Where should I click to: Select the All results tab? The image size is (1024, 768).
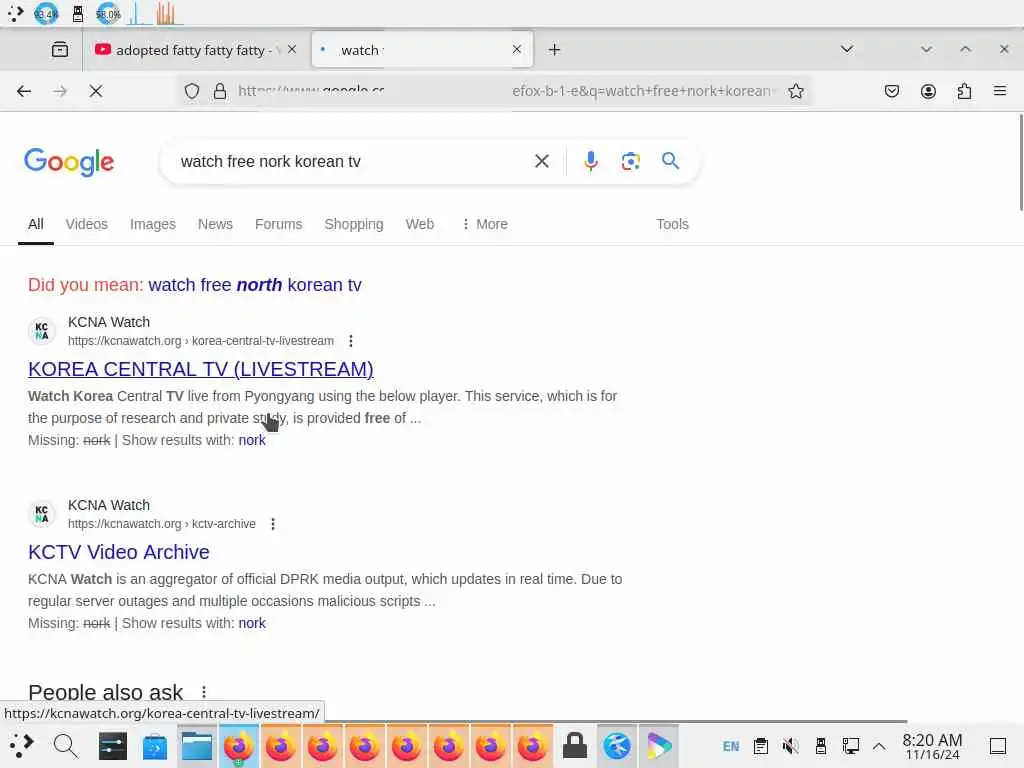click(36, 224)
